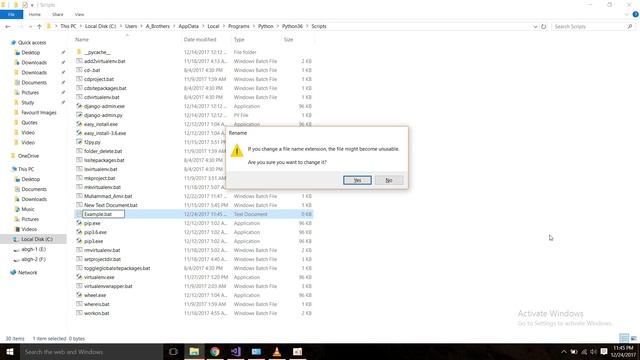Jump to AppData in the breadcrumb path
This screenshot has width=640, height=360.
[189, 26]
